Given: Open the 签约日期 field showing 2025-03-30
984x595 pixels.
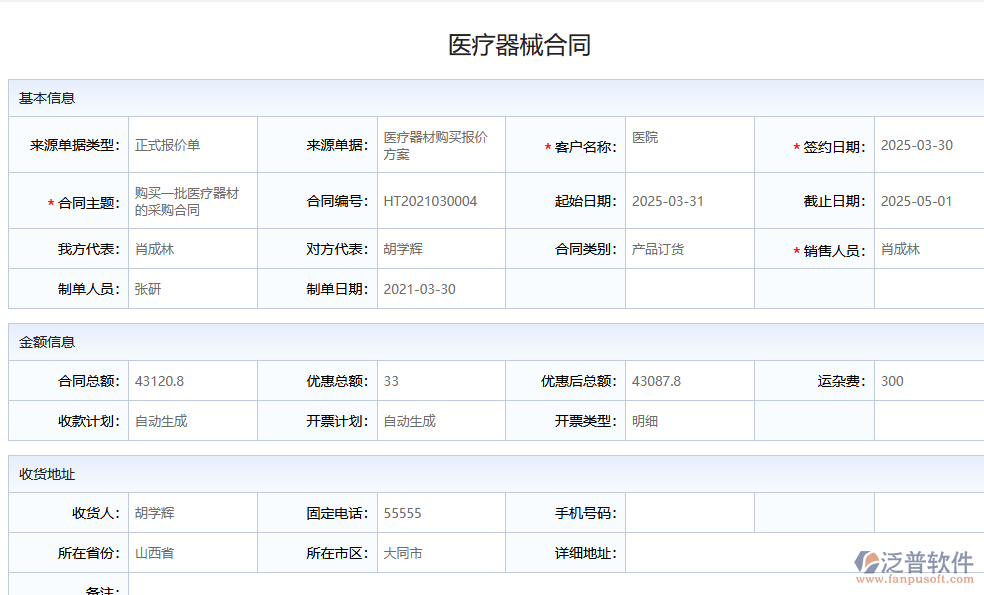Looking at the screenshot, I should [x=929, y=145].
